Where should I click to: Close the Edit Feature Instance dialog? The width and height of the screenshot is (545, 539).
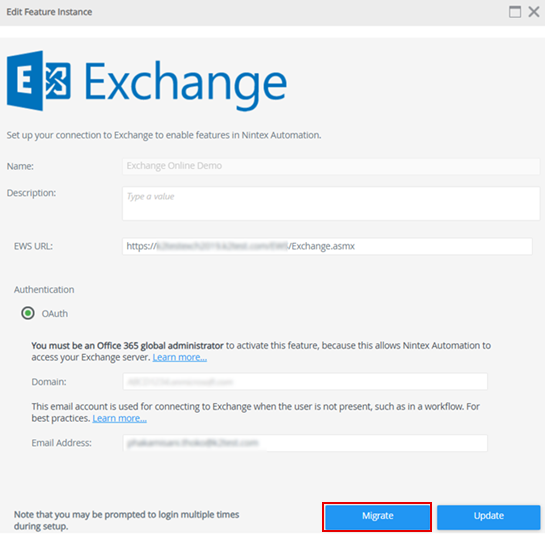[534, 12]
